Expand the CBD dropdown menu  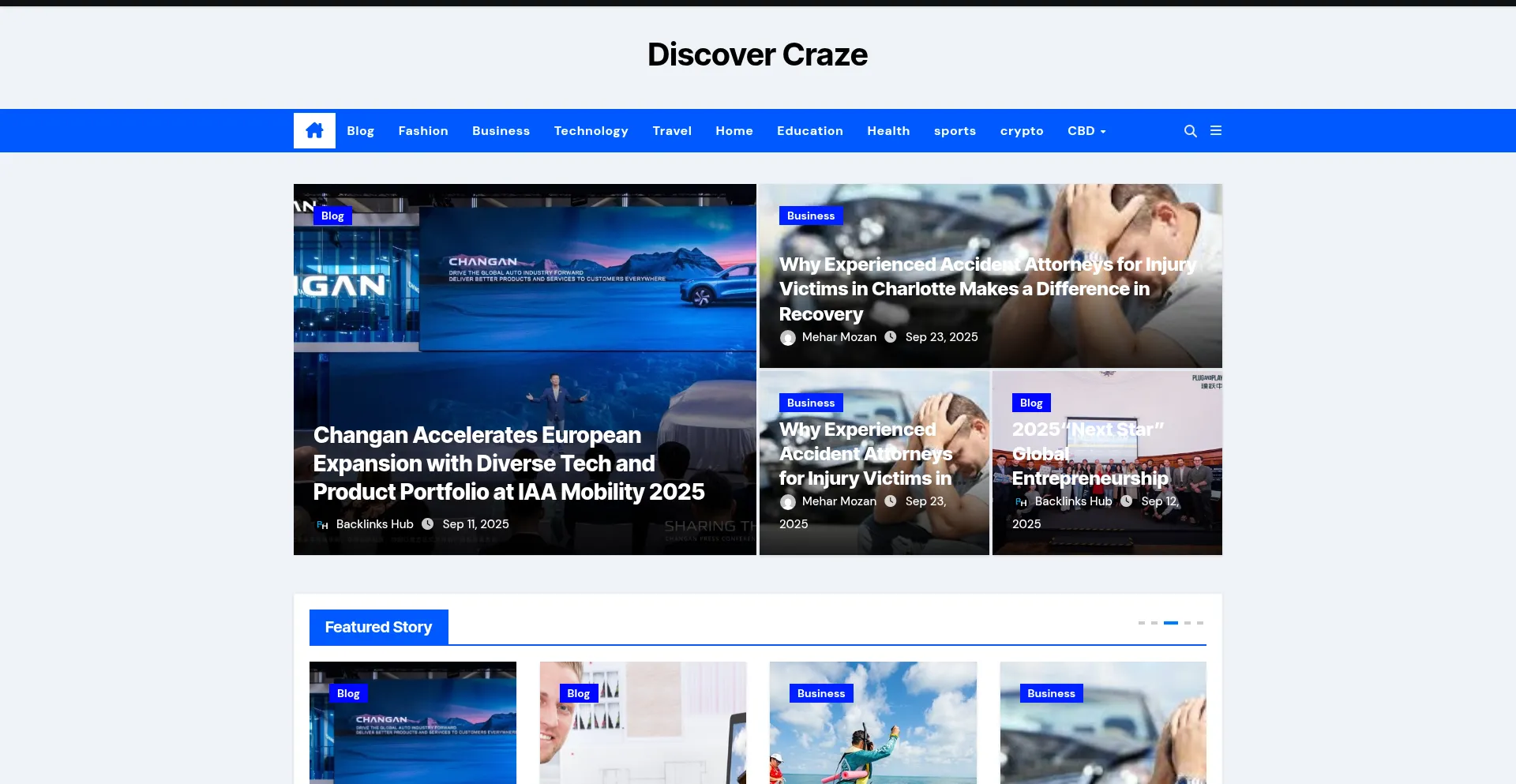click(1086, 131)
